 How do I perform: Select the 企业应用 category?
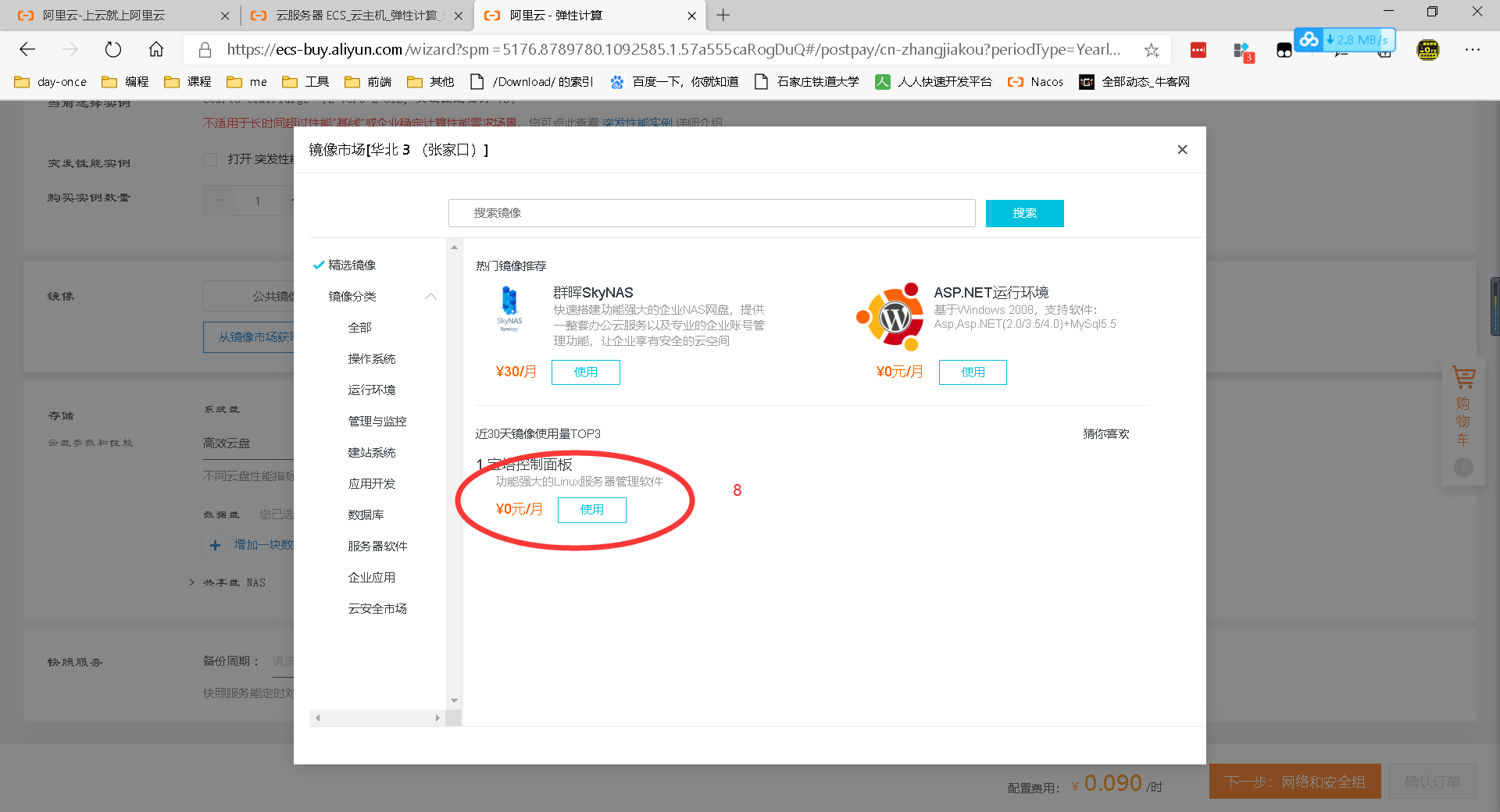371,578
